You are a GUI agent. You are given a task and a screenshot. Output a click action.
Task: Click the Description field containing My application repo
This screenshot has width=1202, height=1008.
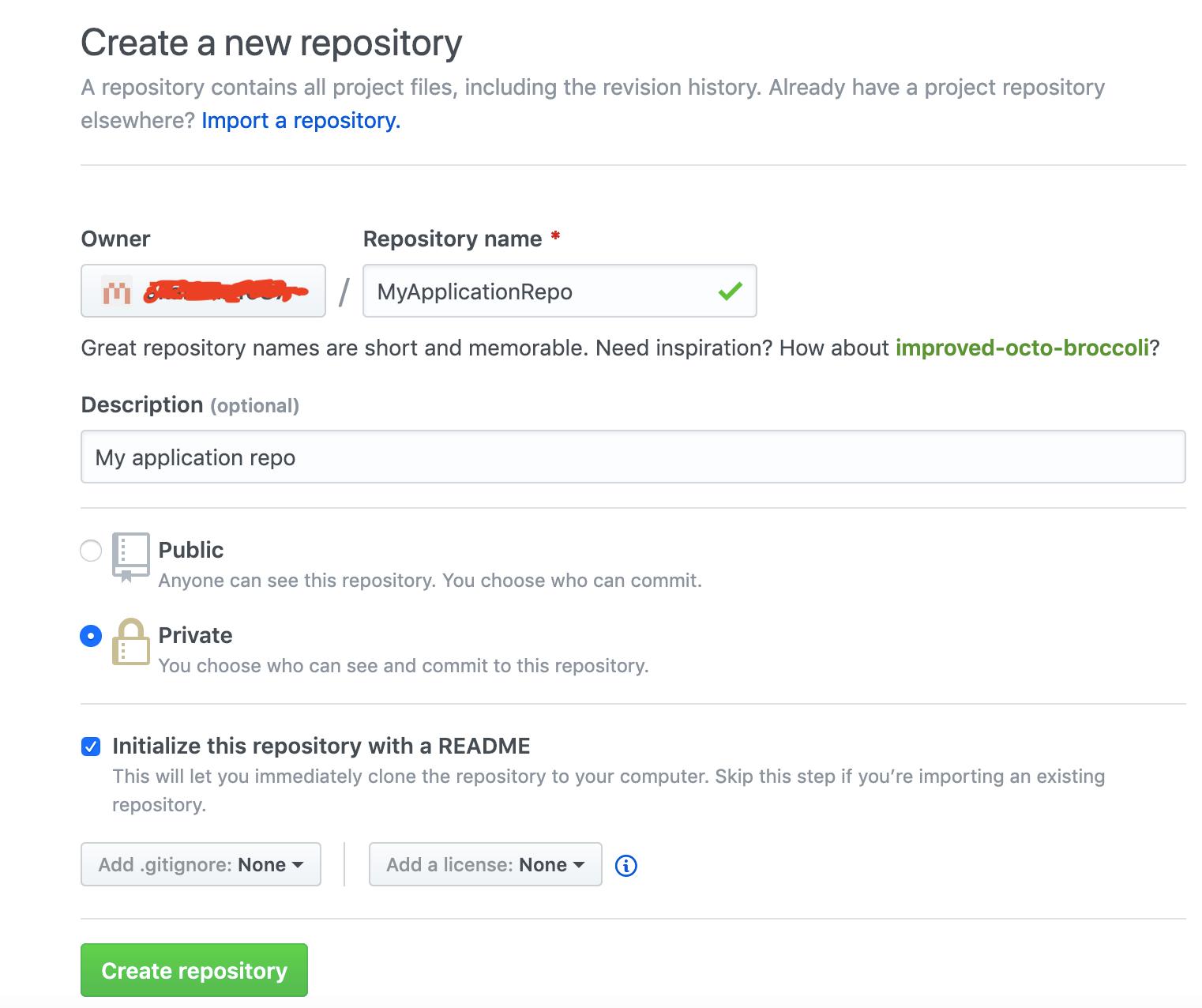click(632, 457)
